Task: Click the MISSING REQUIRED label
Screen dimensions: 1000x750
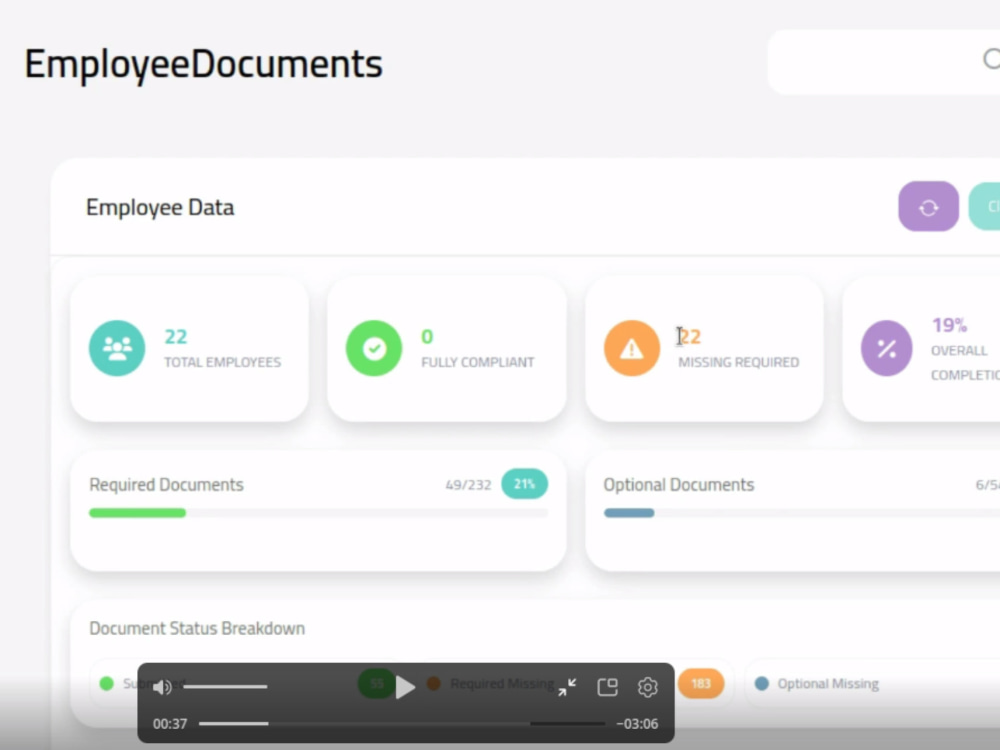Action: click(x=739, y=362)
